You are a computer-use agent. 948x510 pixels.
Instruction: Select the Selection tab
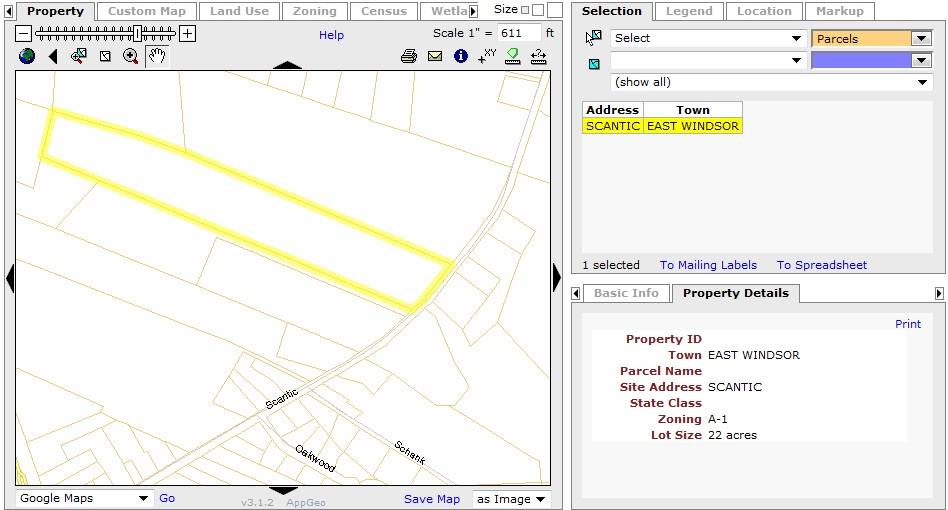point(611,11)
